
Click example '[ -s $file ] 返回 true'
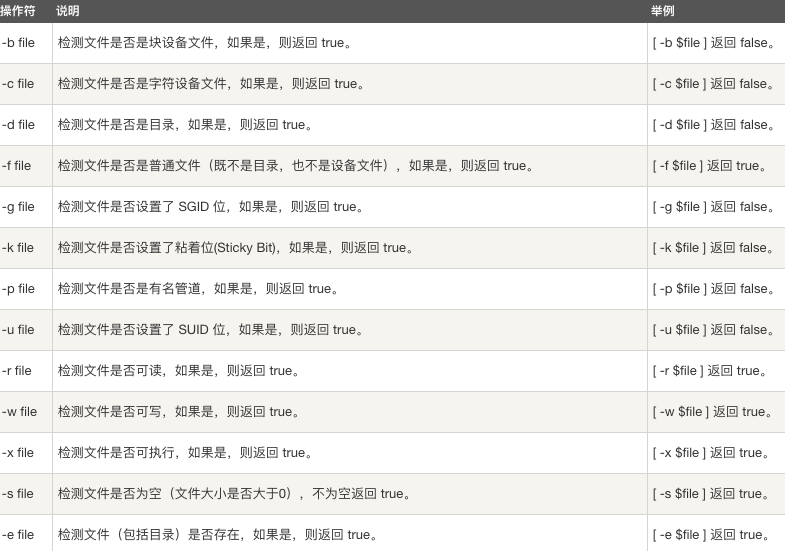point(711,494)
